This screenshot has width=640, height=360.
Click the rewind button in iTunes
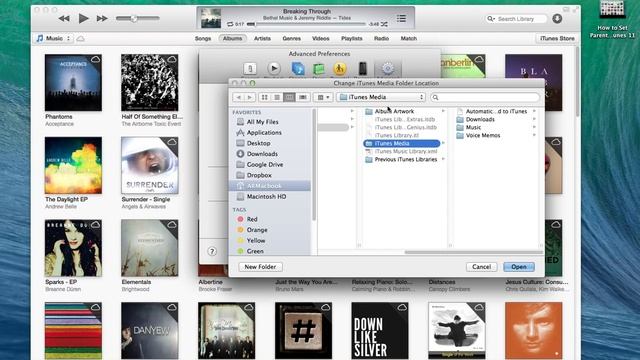point(64,18)
